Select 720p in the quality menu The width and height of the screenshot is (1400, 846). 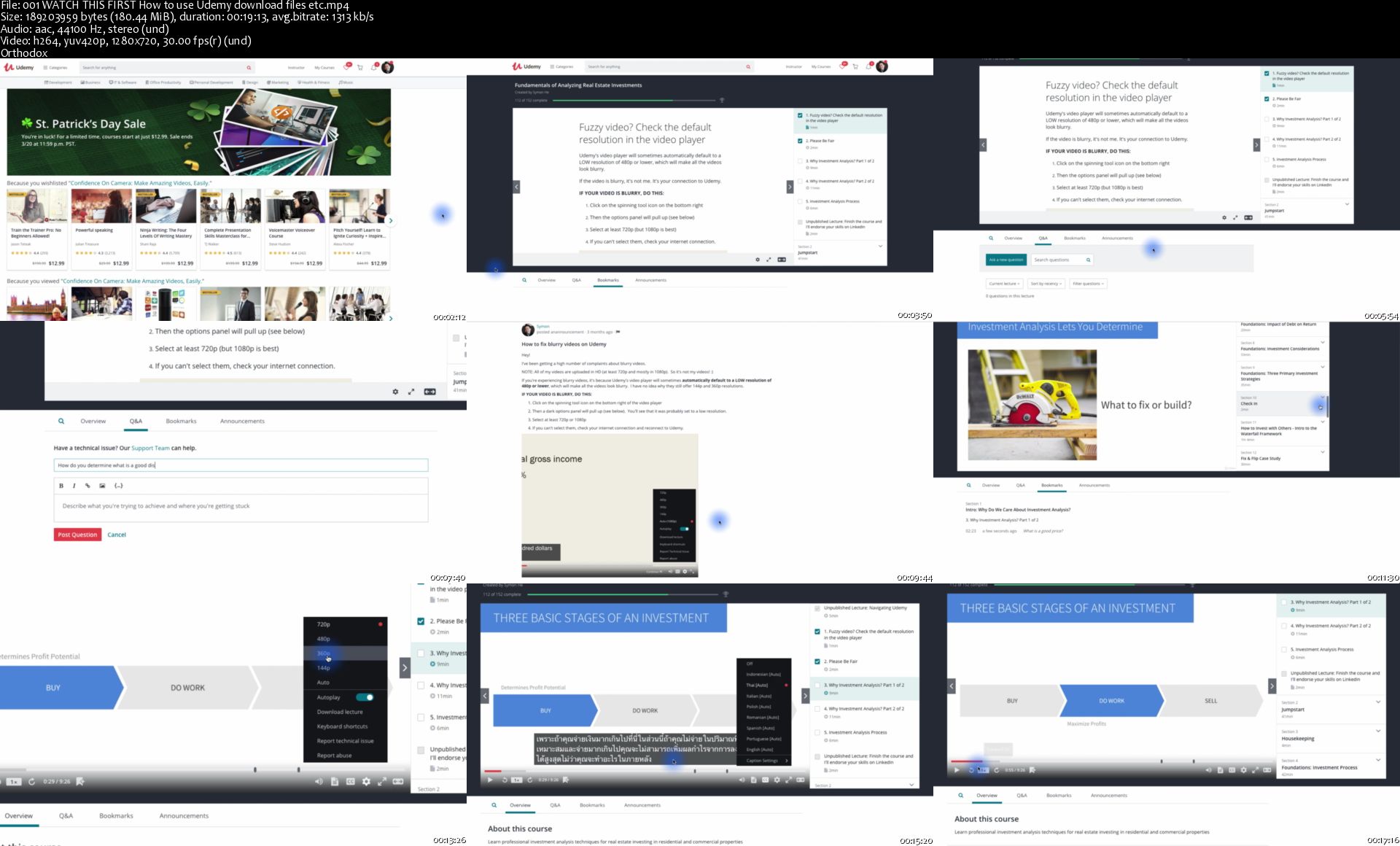pos(346,624)
